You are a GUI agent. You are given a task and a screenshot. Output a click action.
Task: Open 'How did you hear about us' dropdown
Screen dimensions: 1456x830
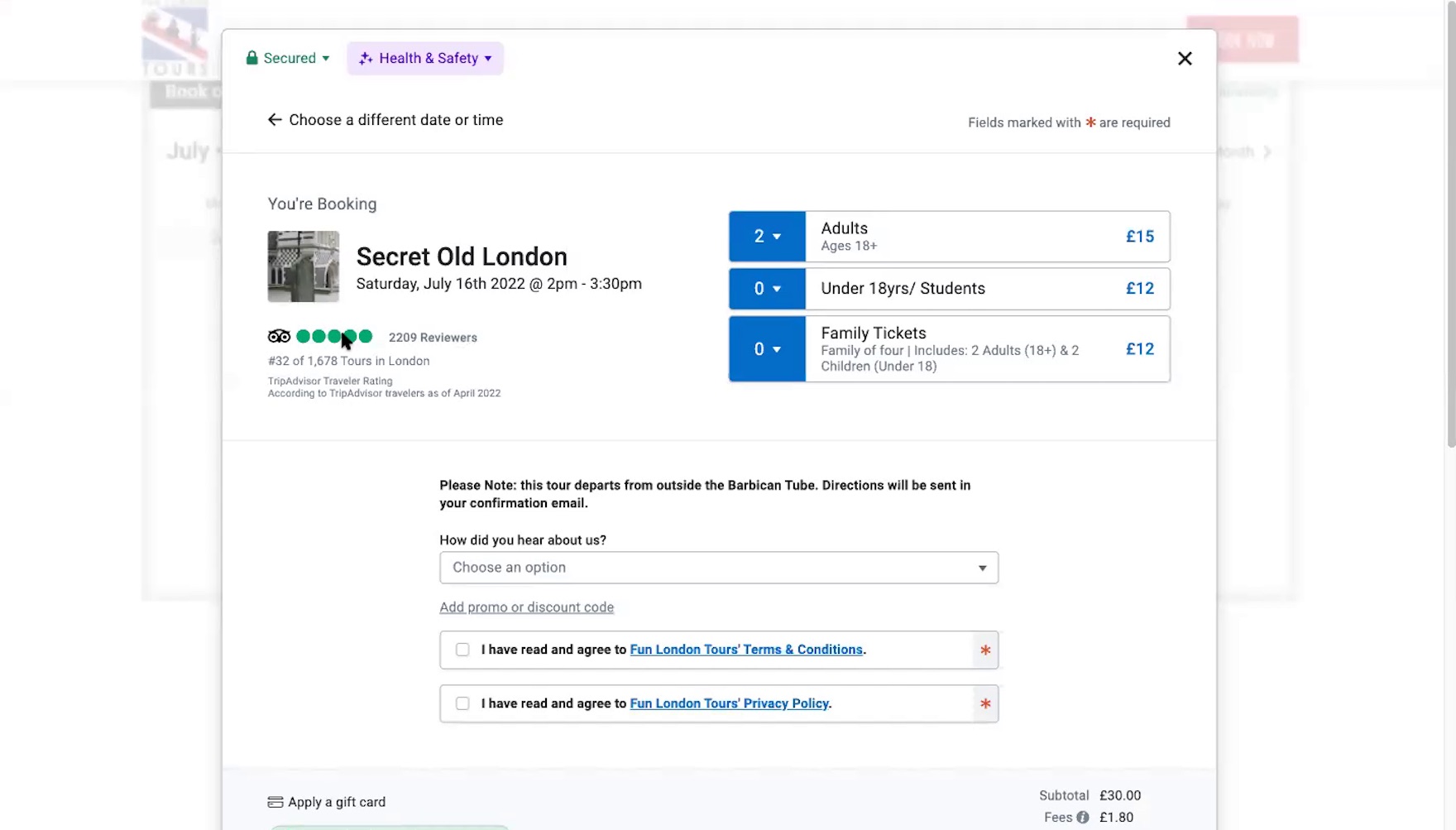(718, 568)
